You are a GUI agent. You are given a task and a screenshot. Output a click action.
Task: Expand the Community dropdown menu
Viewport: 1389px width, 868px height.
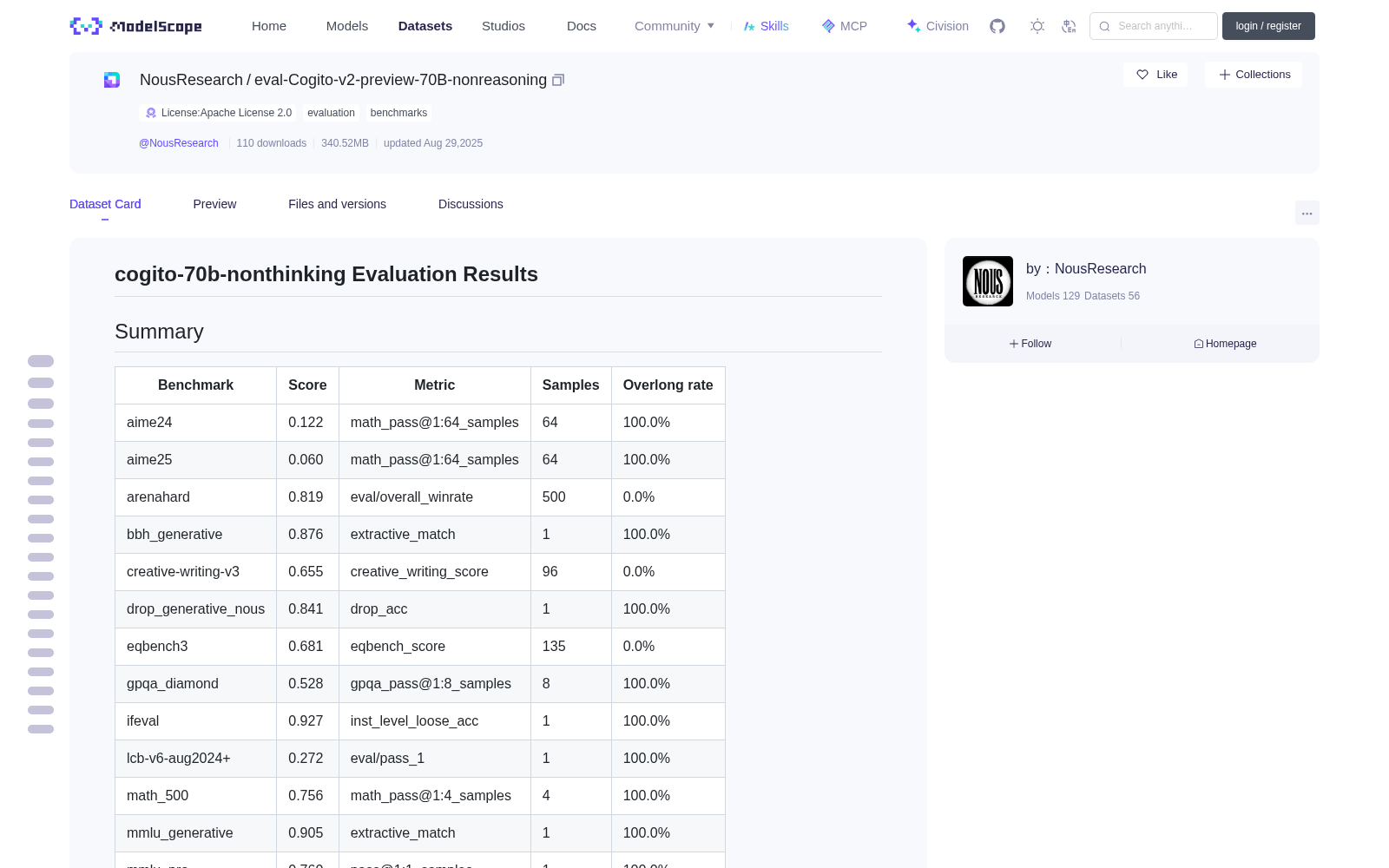[x=675, y=26]
